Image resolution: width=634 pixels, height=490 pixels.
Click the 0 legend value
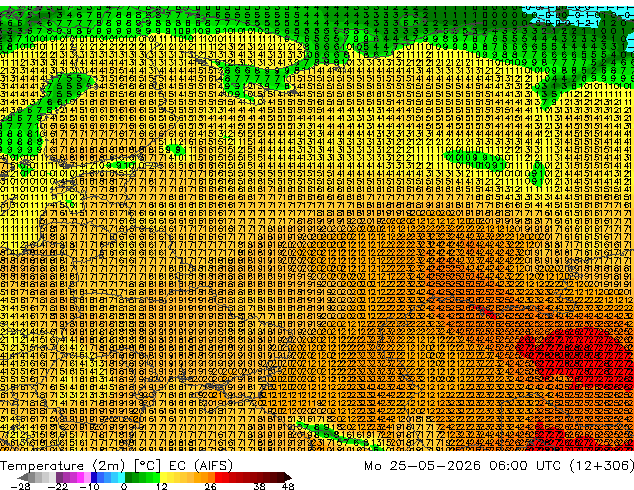click(125, 486)
